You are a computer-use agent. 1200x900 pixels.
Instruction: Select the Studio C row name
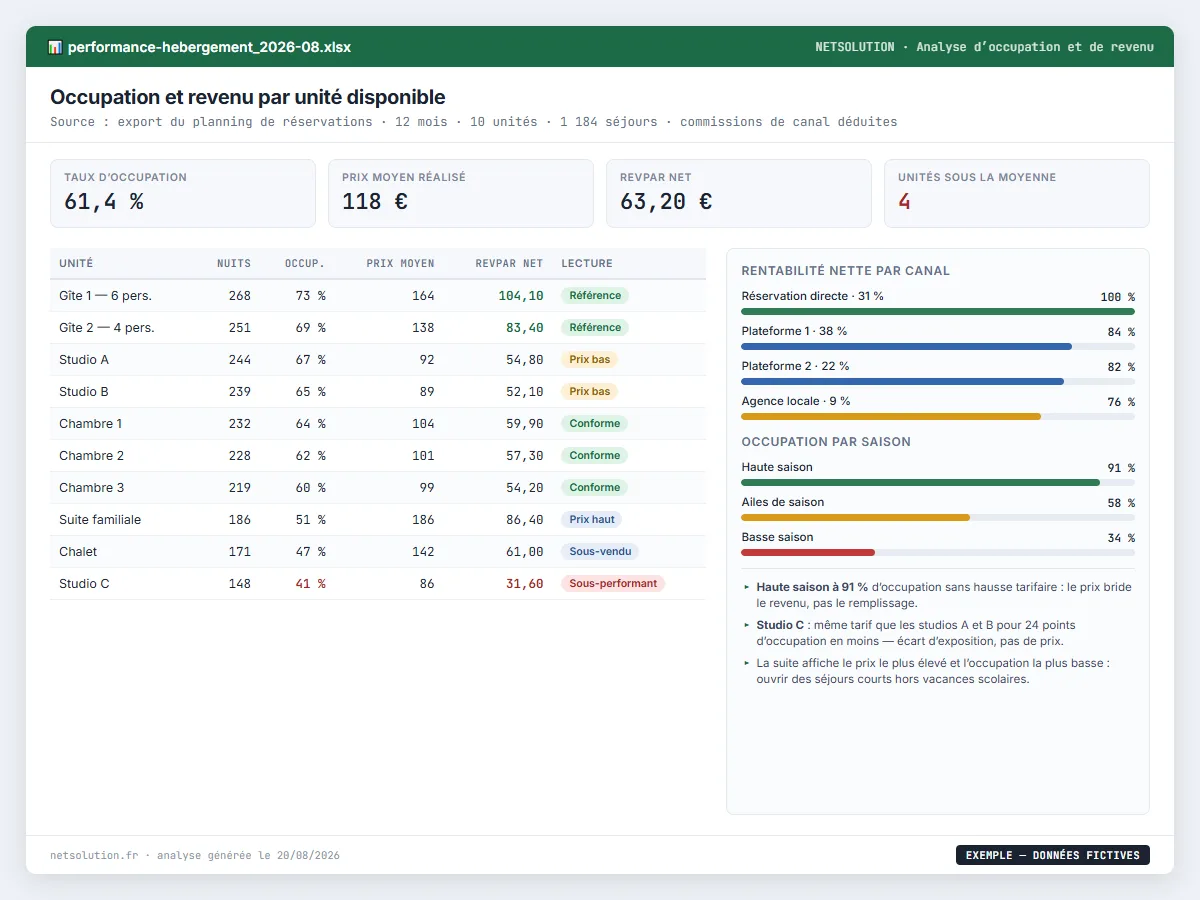point(84,584)
